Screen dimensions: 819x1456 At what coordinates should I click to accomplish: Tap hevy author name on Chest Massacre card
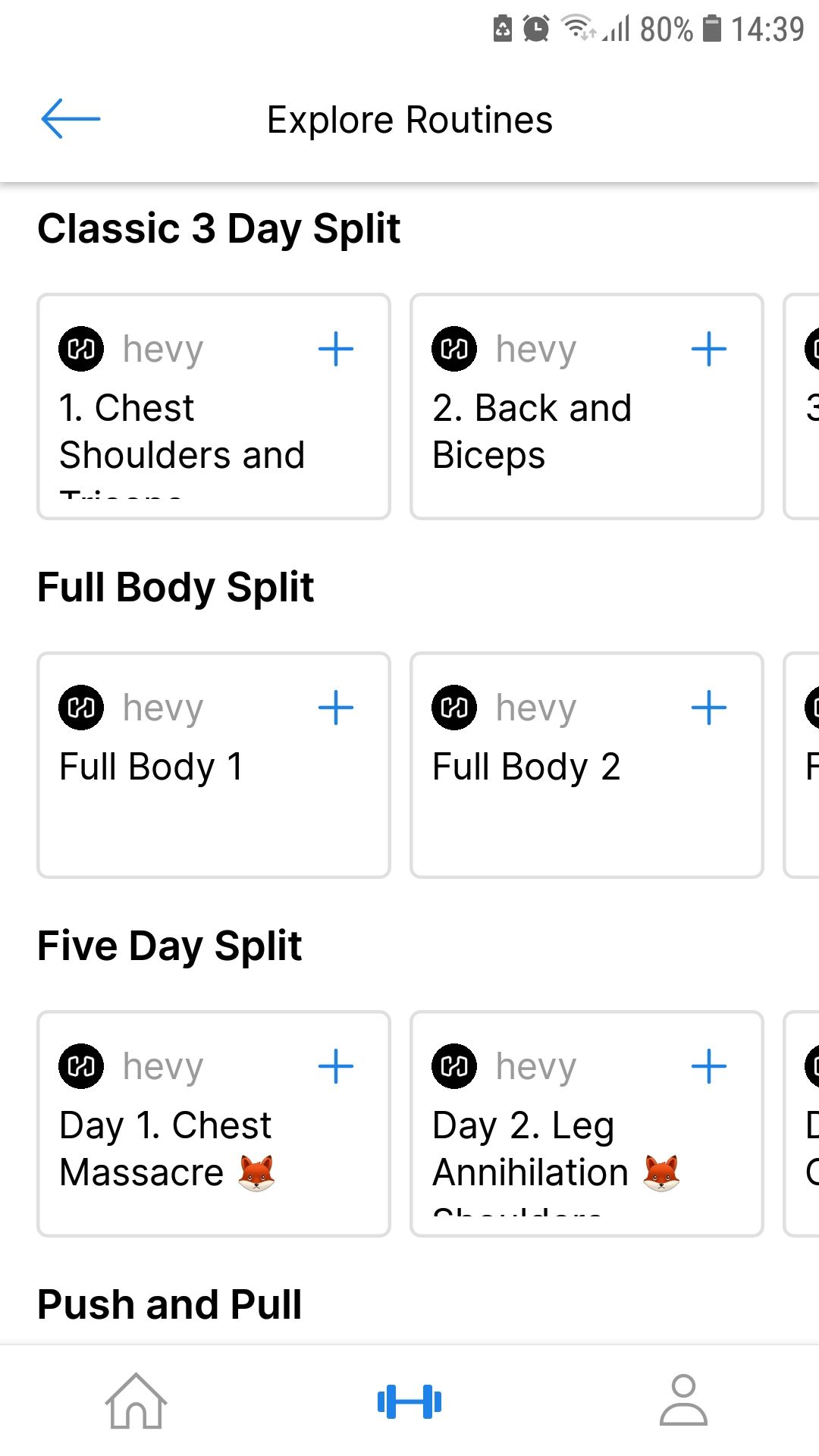(163, 1067)
